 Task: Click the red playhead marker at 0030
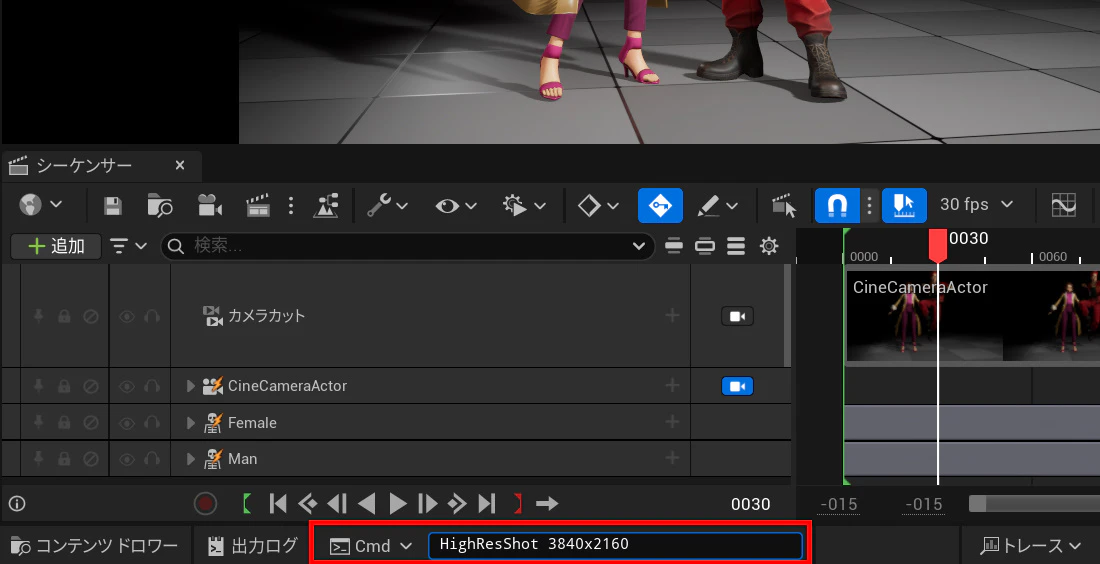[938, 246]
